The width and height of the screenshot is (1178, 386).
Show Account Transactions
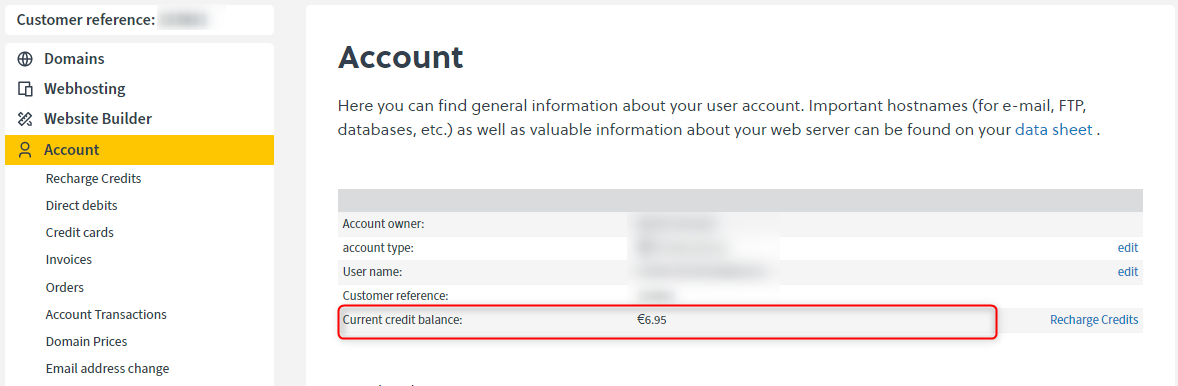tap(106, 315)
